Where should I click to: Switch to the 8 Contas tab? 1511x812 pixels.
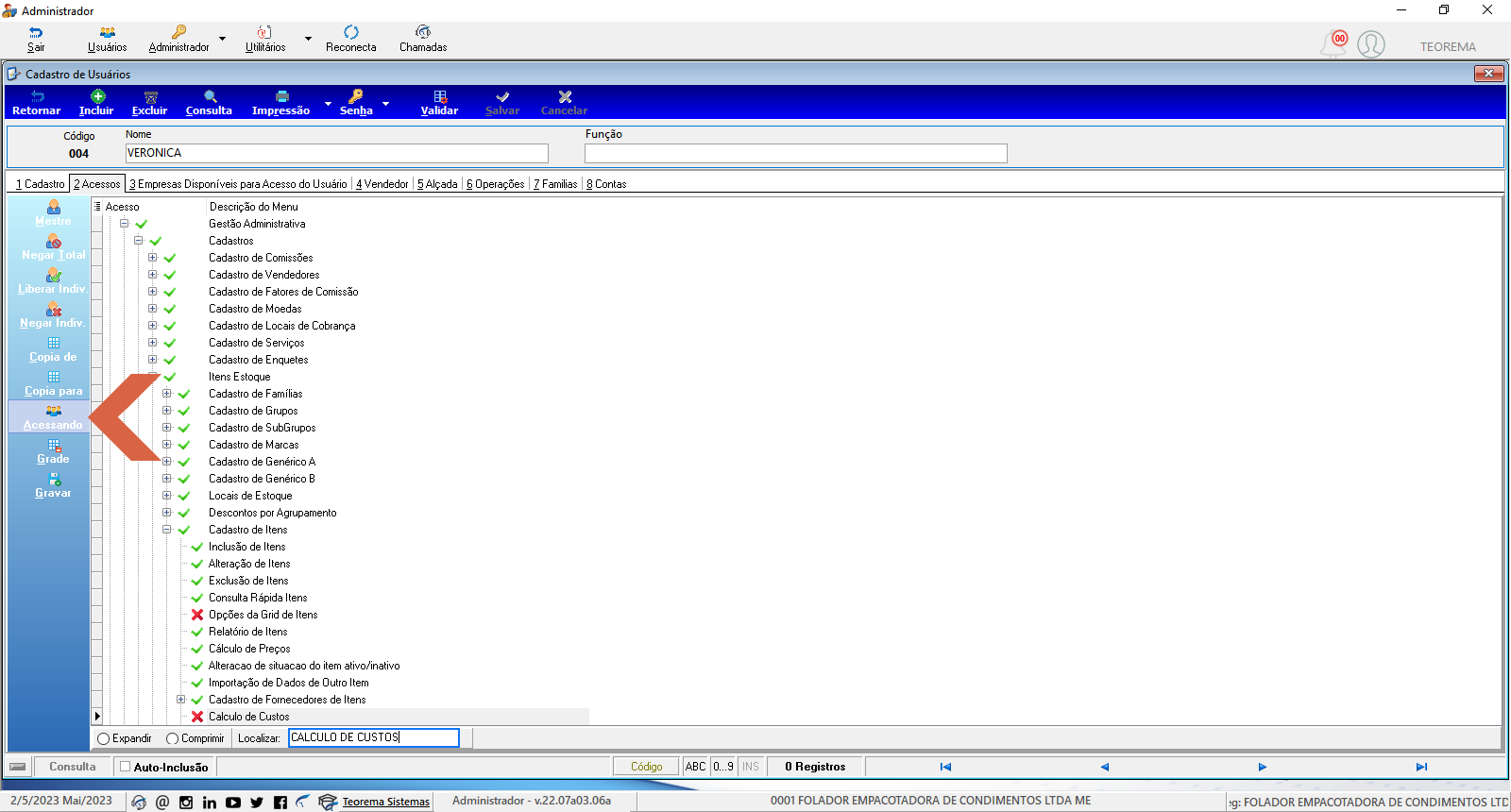click(x=606, y=184)
